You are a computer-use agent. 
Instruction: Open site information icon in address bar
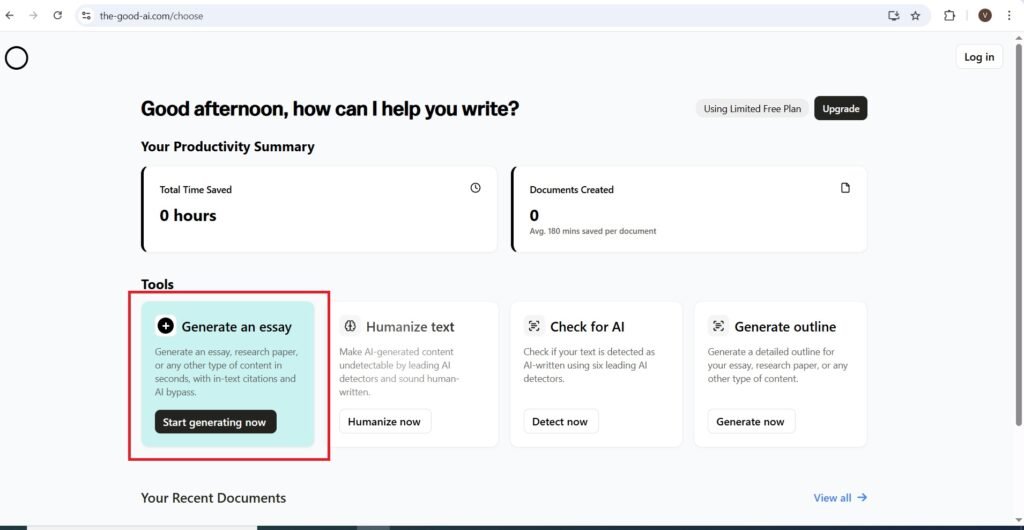point(86,16)
